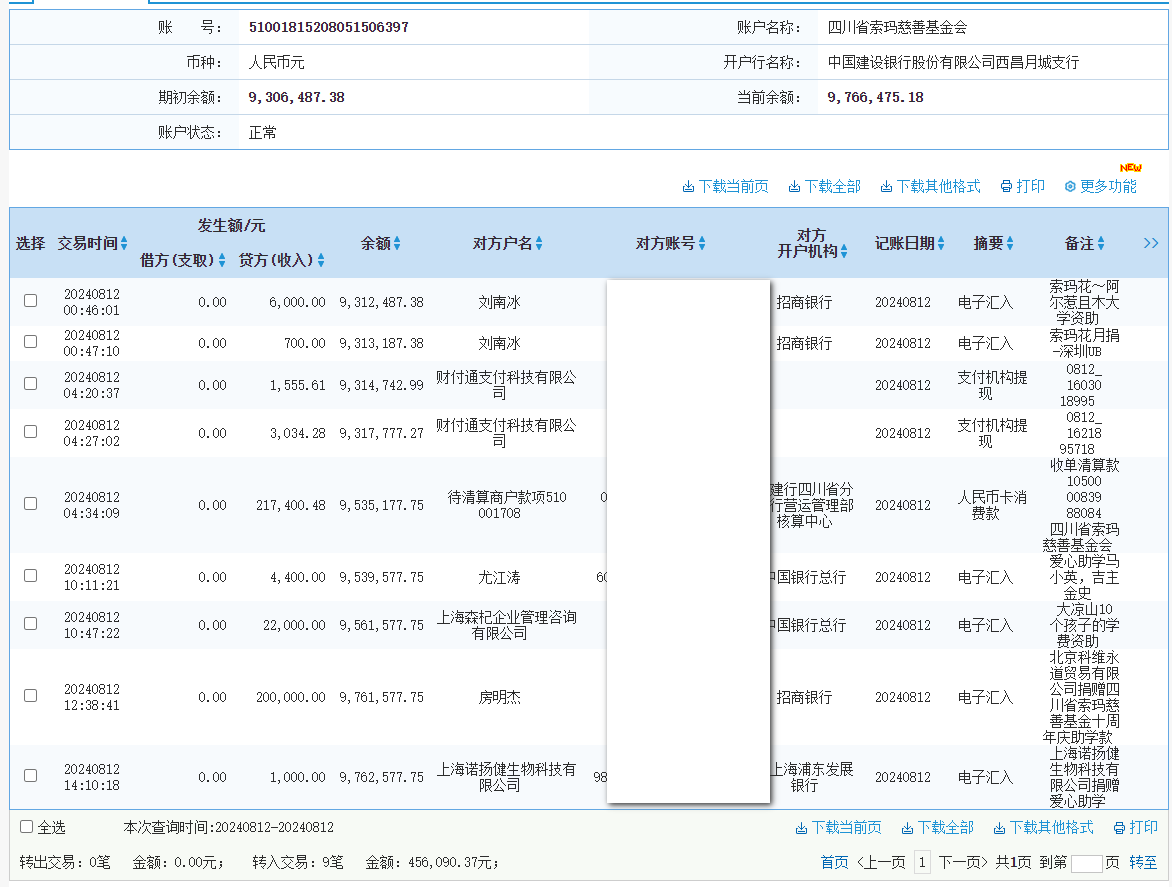Screen dimensions: 1172x887
Task: Check the 14:10:18 transaction row
Action: click(x=31, y=776)
